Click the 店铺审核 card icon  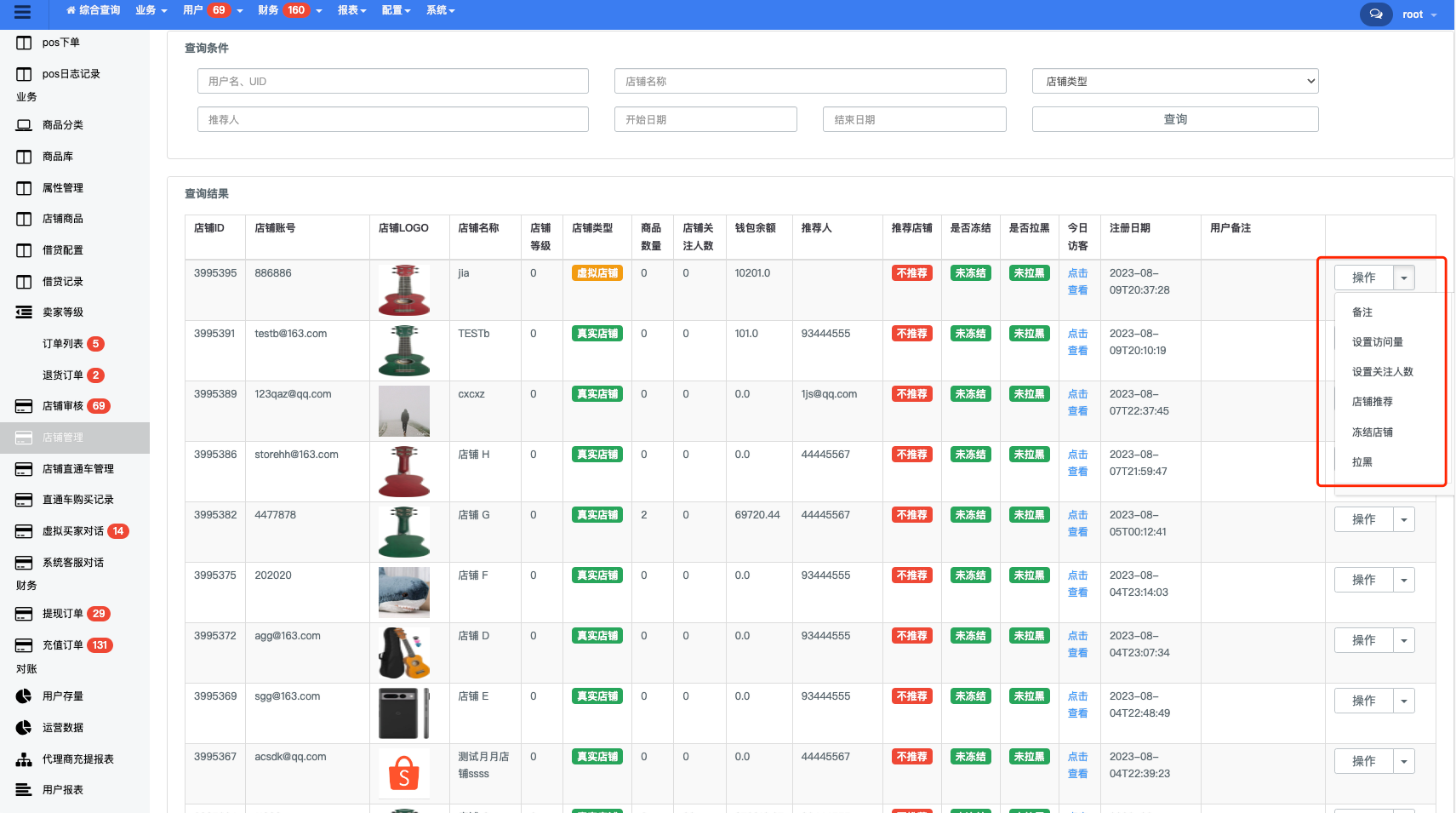point(24,406)
